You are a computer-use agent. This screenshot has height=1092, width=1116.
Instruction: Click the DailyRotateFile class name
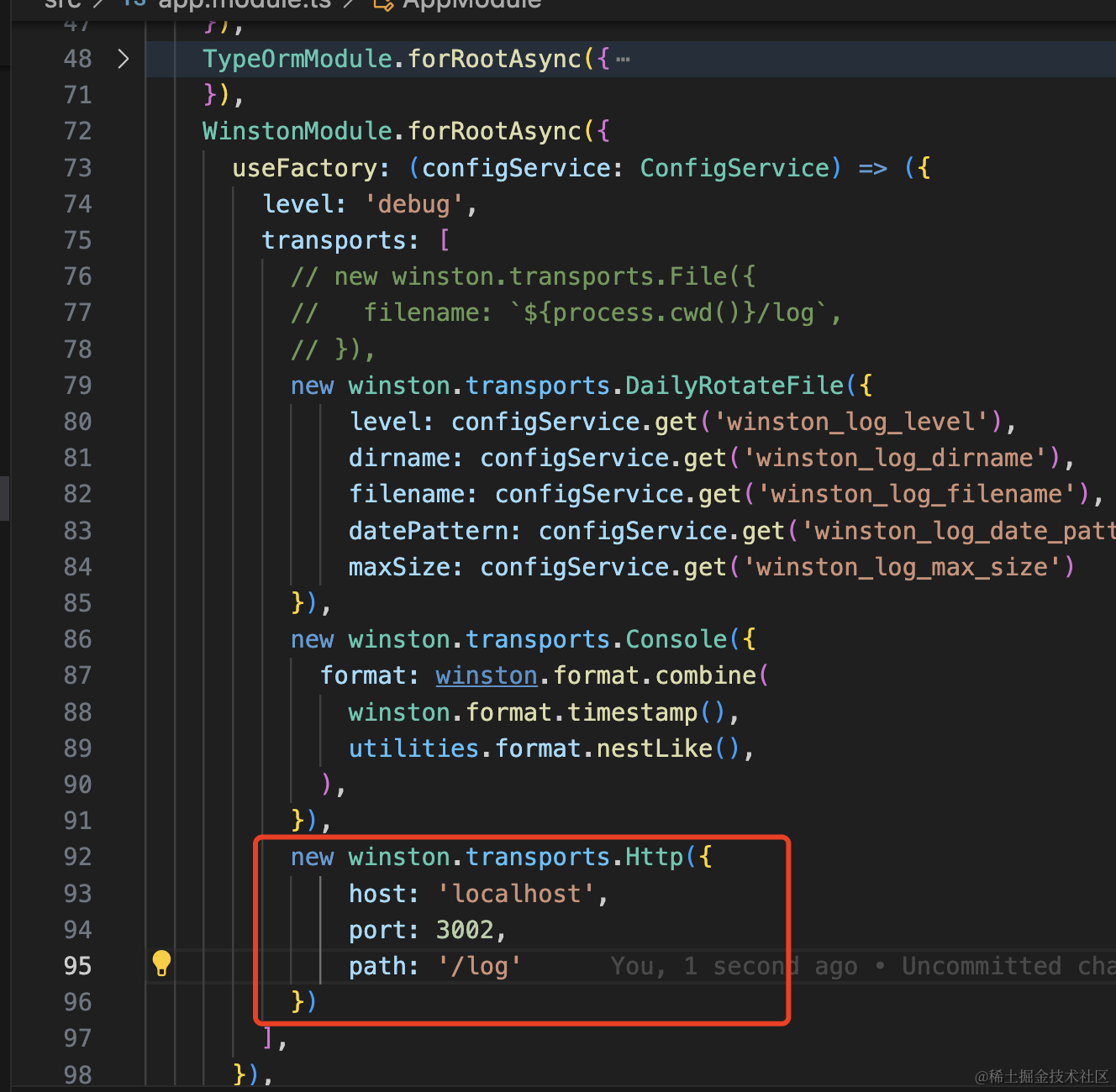point(734,386)
